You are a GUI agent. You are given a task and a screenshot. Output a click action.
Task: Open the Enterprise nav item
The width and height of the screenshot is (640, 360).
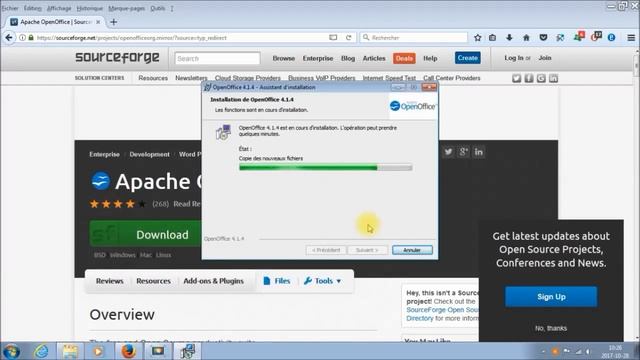pyautogui.click(x=318, y=58)
